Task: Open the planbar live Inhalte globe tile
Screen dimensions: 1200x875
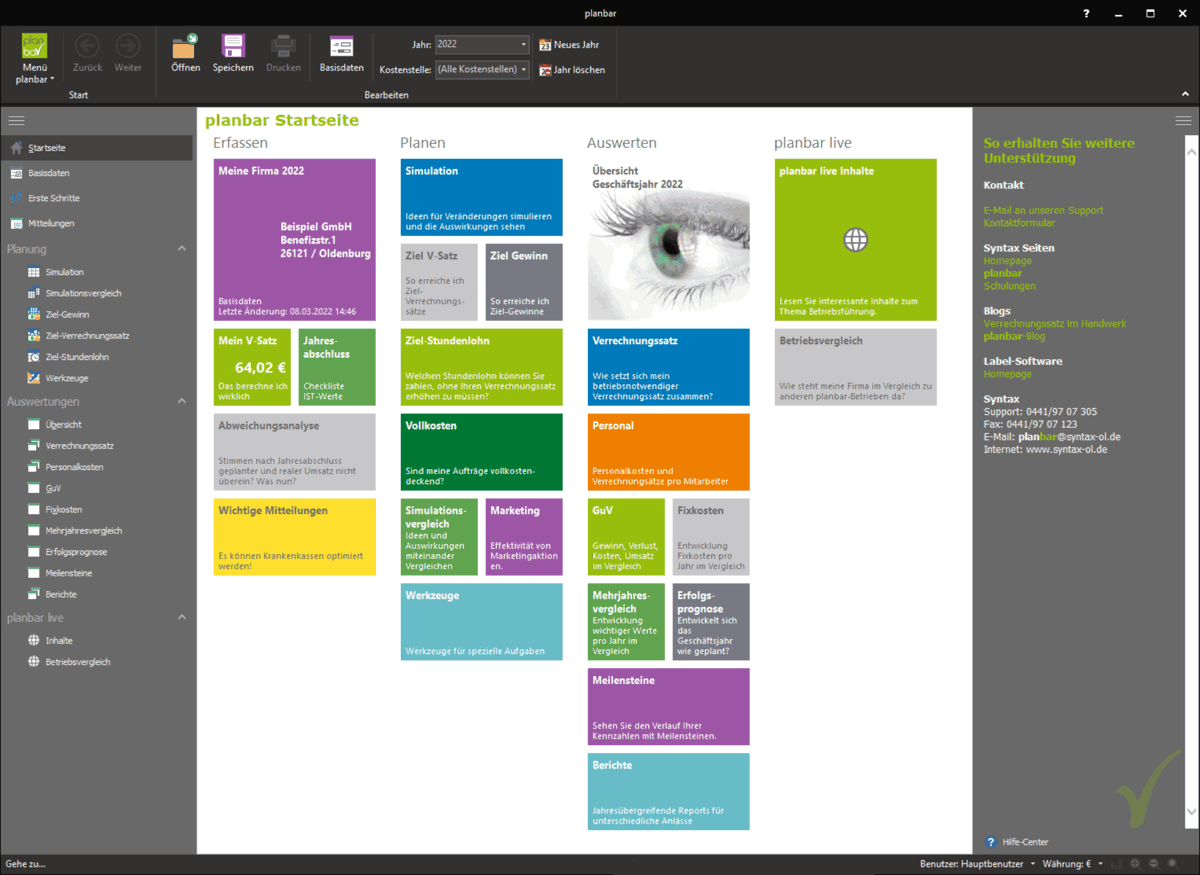Action: coord(856,240)
